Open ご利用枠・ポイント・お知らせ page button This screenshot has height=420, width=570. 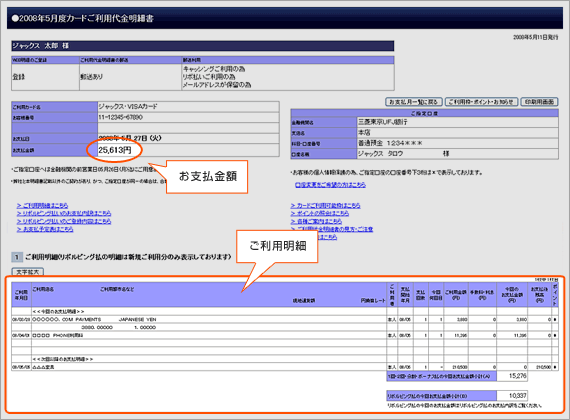click(x=481, y=102)
